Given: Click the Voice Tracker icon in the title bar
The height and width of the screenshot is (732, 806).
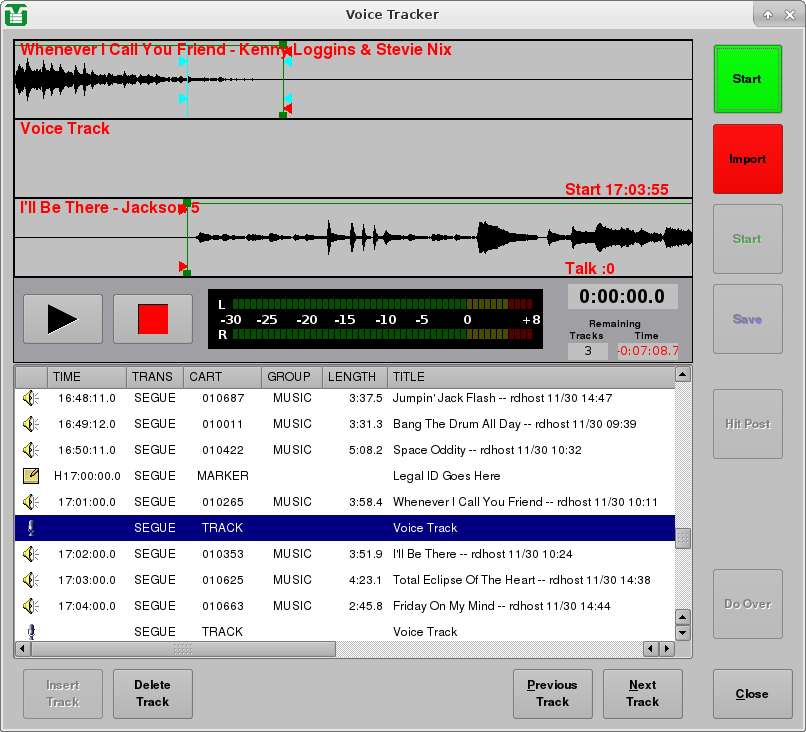Looking at the screenshot, I should click(14, 14).
